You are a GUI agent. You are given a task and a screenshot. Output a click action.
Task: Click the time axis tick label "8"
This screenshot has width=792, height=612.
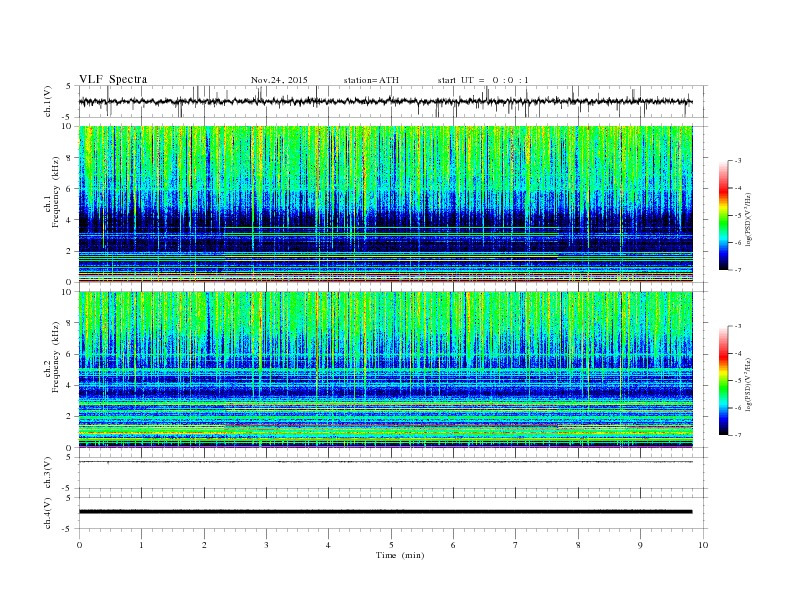578,545
